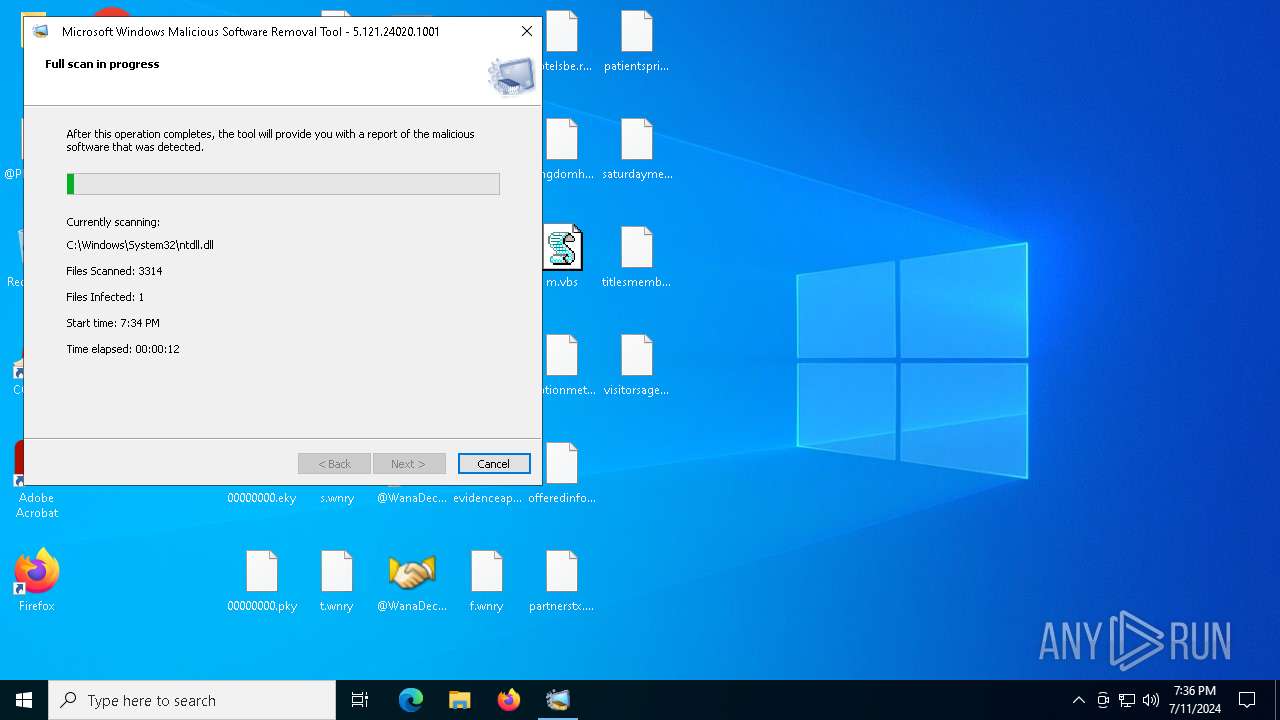1280x720 pixels.
Task: Open File Explorer from the taskbar
Action: coord(460,700)
